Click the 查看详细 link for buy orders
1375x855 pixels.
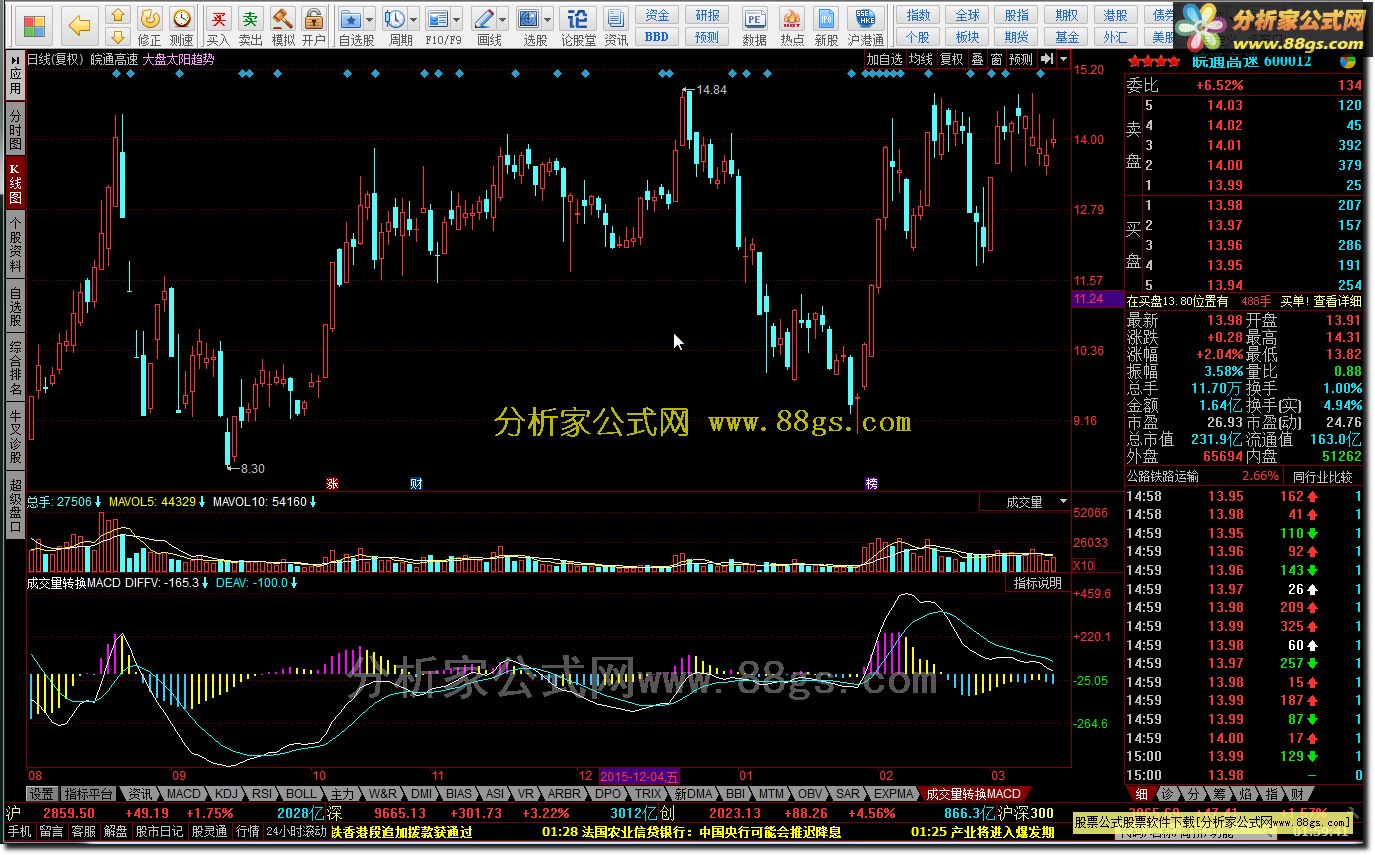(1337, 301)
